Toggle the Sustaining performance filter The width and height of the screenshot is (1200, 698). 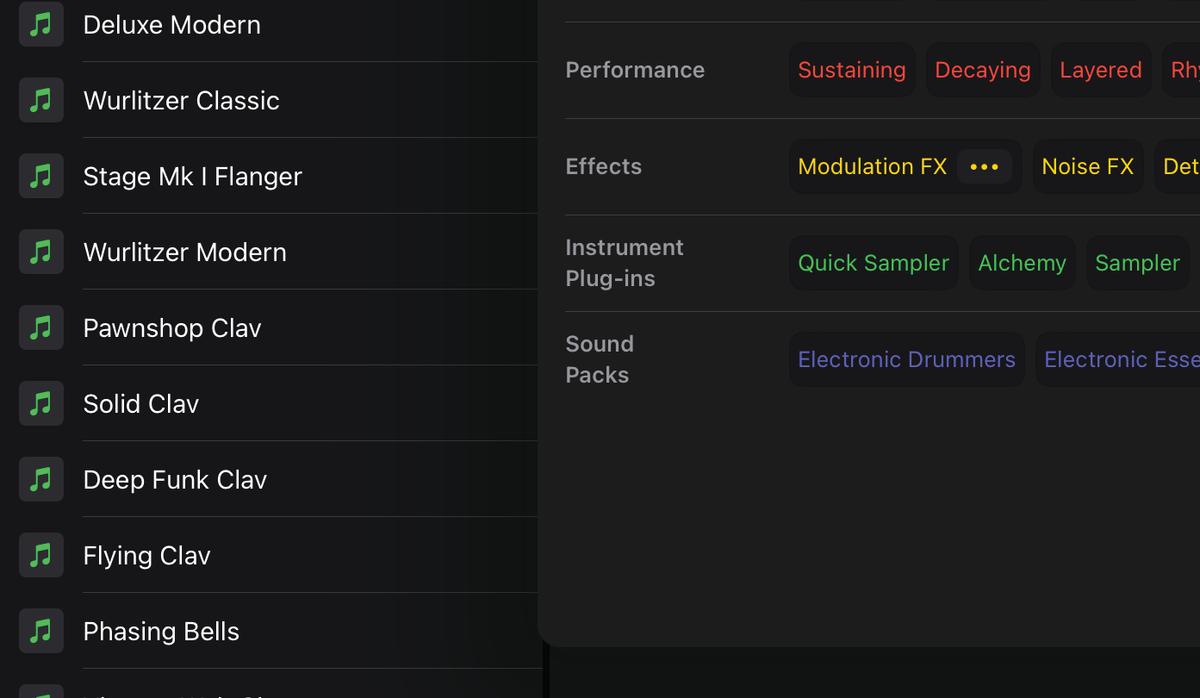852,70
